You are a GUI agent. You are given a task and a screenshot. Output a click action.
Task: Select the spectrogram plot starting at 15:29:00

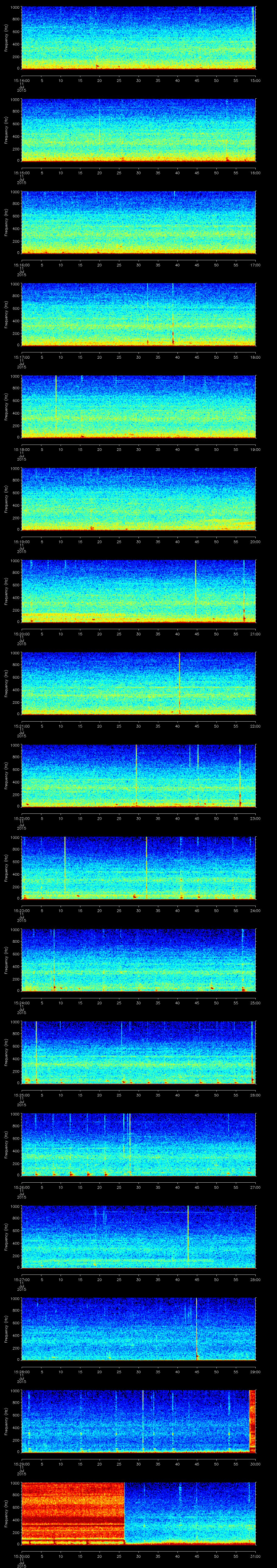pyautogui.click(x=138, y=1421)
